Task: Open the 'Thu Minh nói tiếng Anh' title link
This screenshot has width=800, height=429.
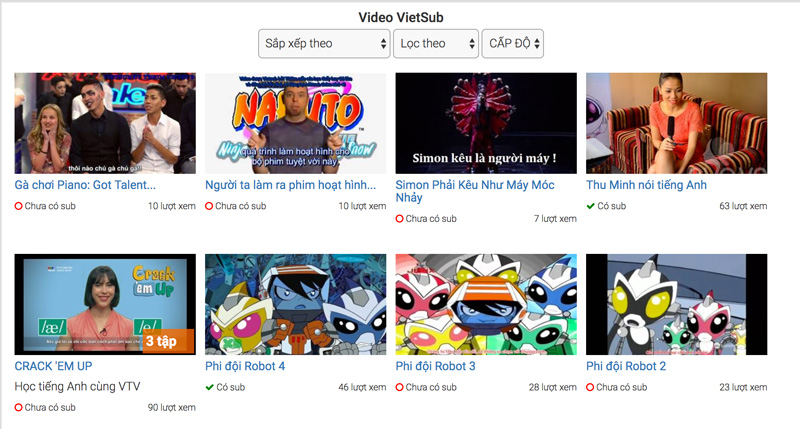Action: pyautogui.click(x=646, y=185)
